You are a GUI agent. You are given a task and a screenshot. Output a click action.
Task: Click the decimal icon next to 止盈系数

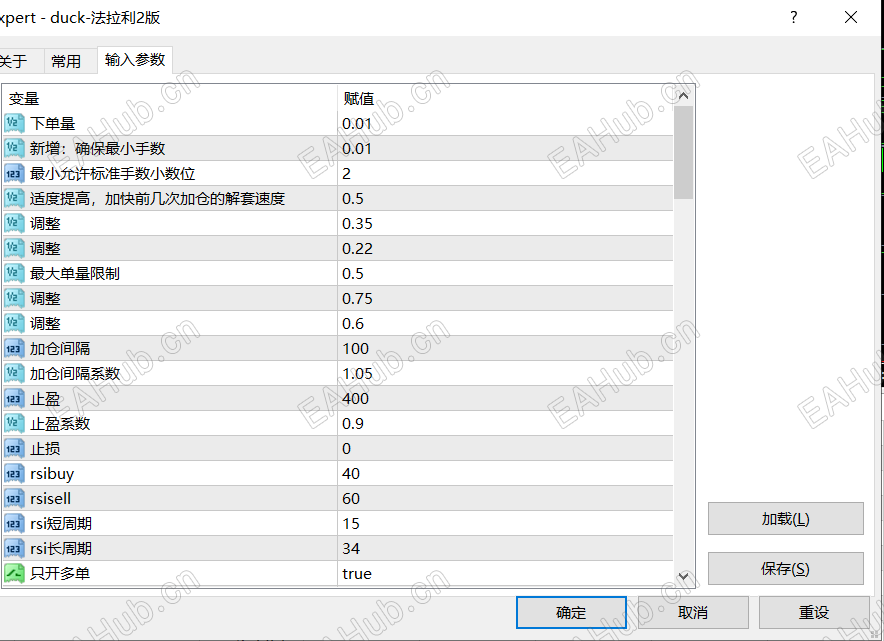[x=14, y=422]
